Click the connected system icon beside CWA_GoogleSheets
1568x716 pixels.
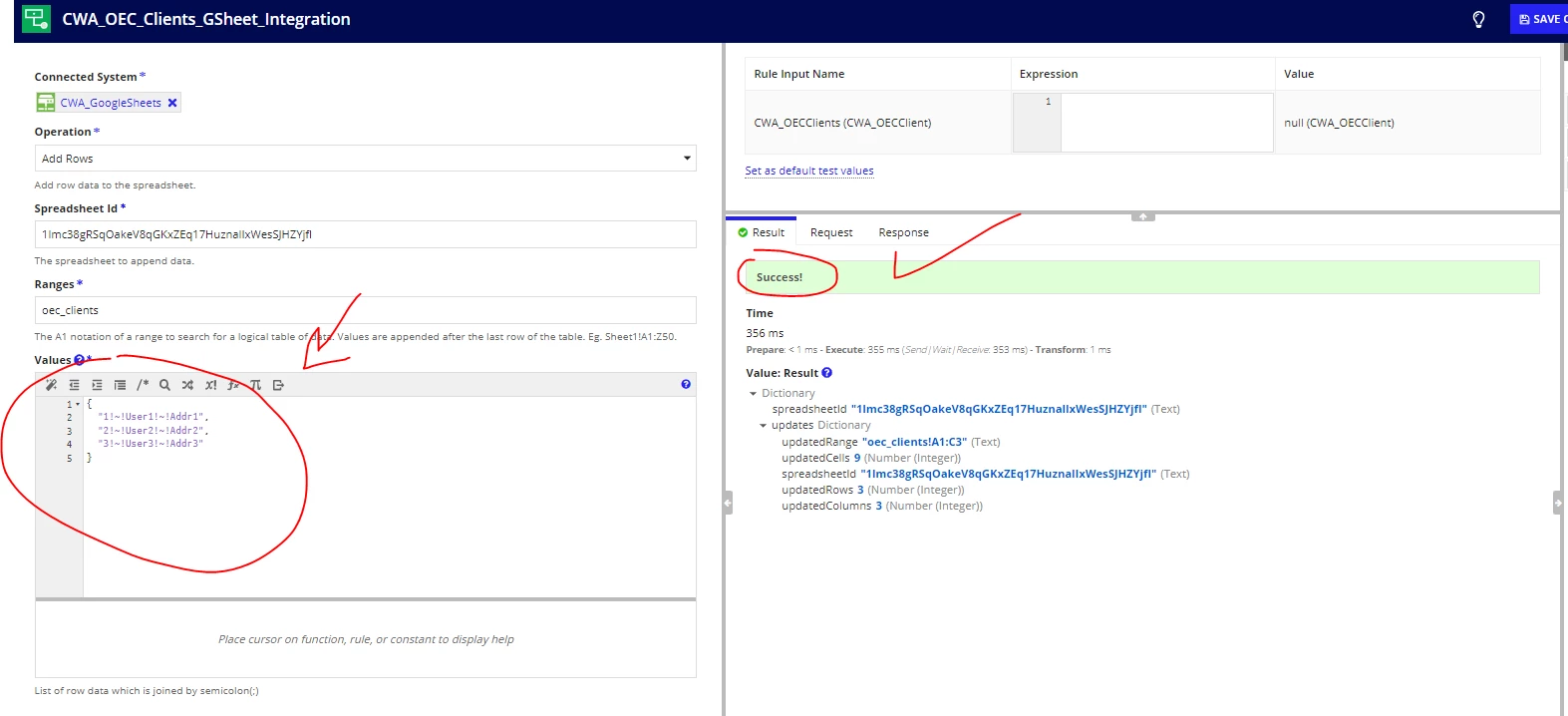[46, 102]
